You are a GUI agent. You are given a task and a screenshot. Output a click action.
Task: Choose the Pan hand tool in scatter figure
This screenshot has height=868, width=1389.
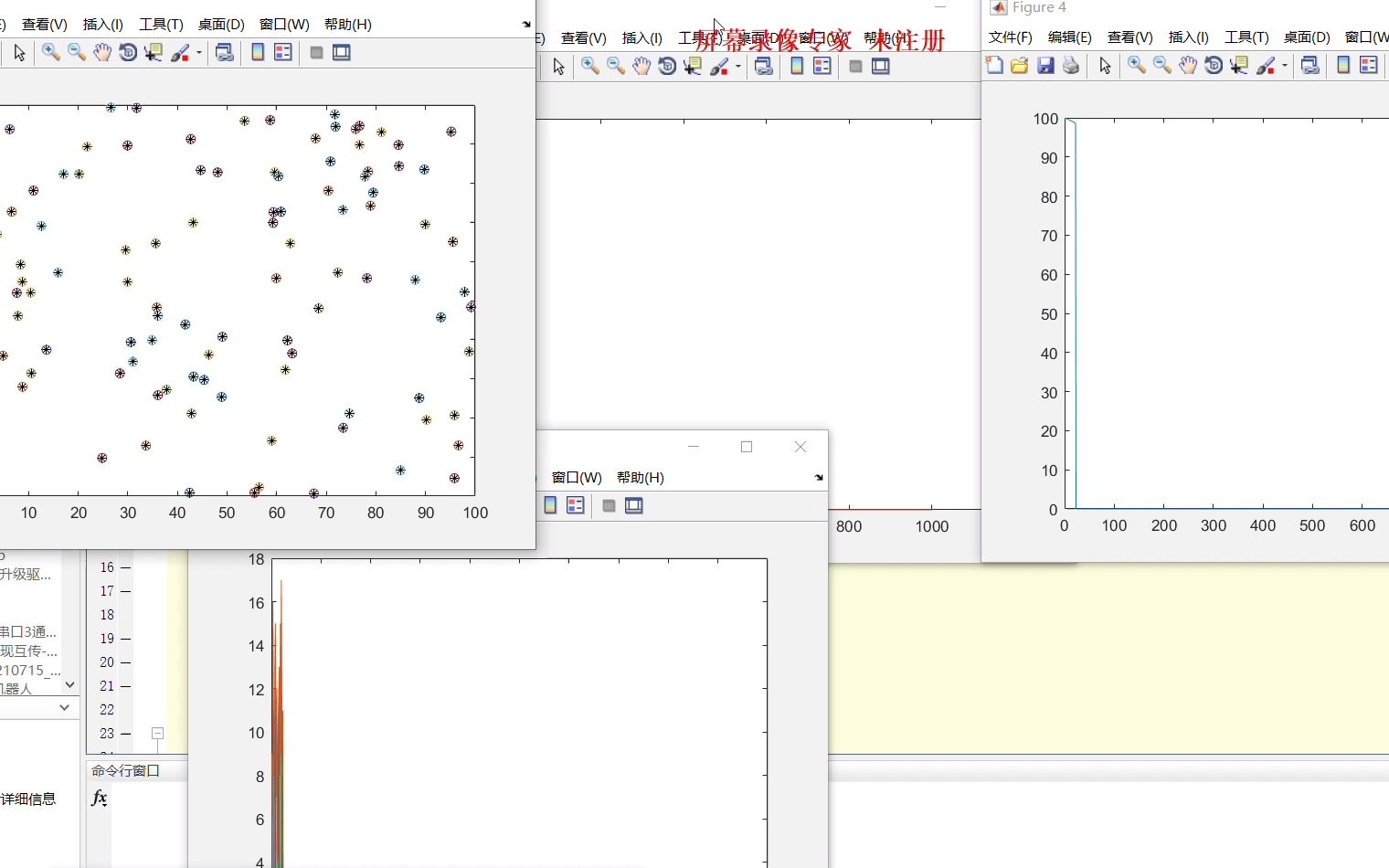tap(102, 53)
